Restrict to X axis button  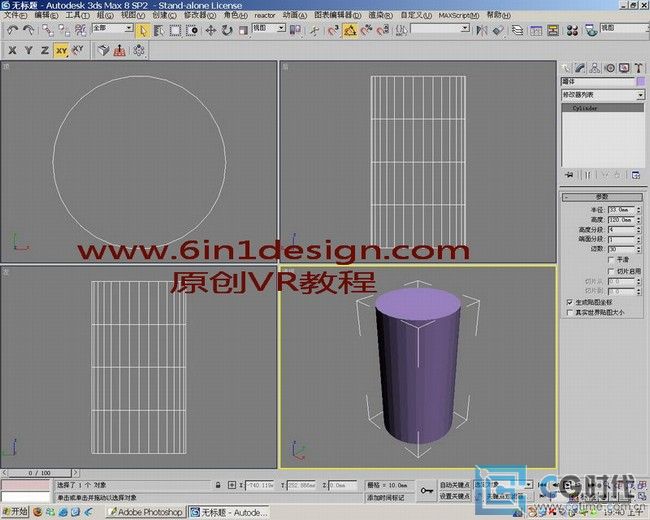(x=12, y=51)
